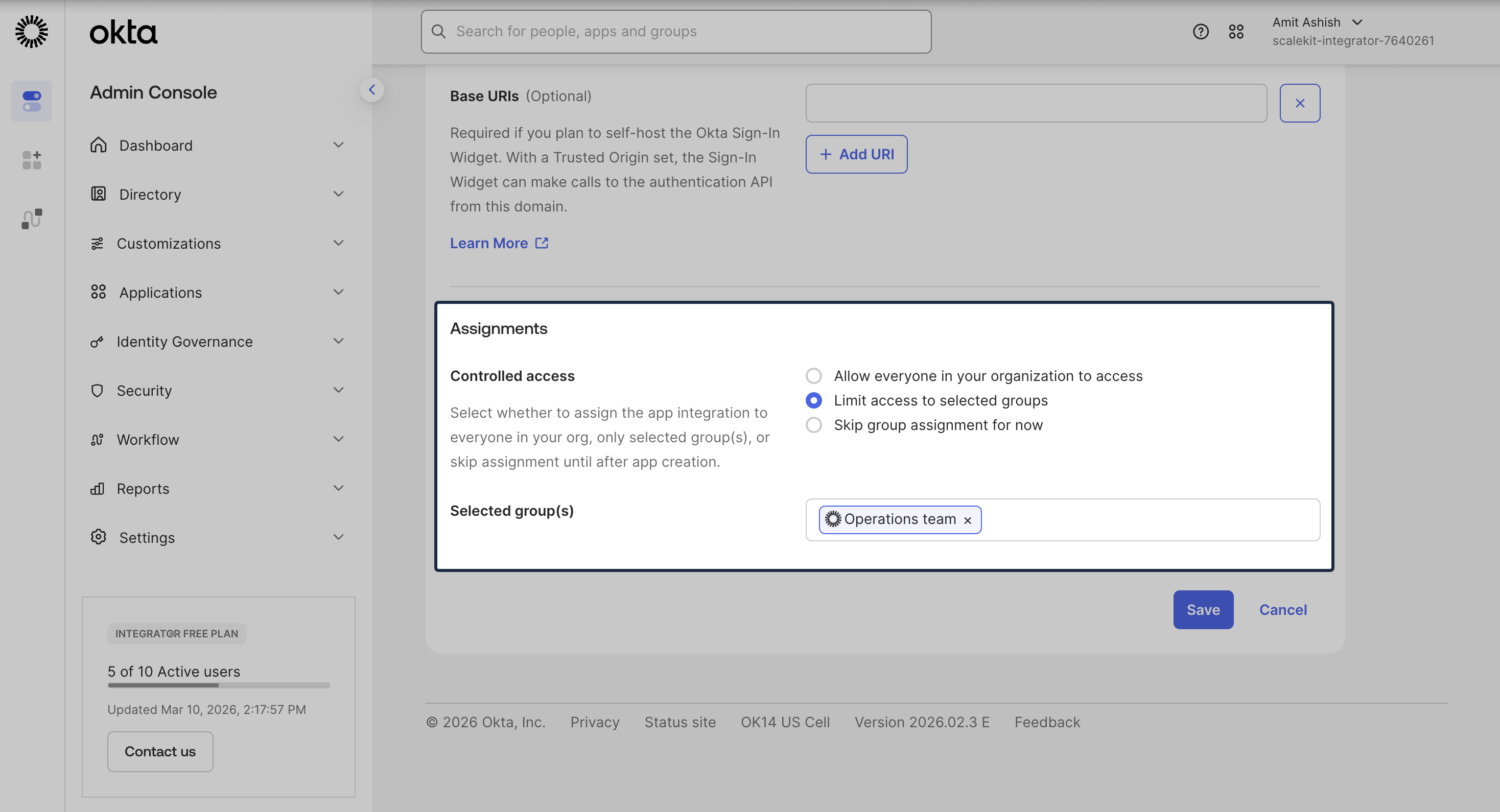Select Limit access to selected groups

coord(813,400)
